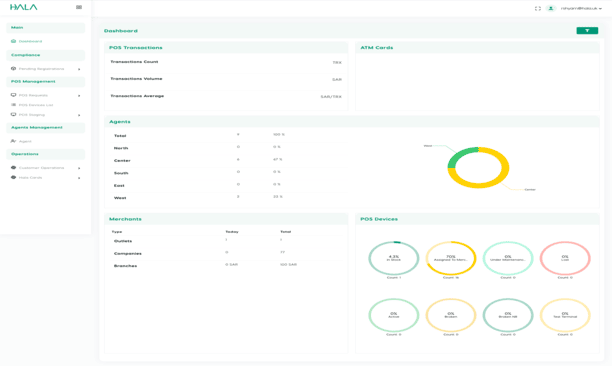Click the Total row in Agents
This screenshot has width=612, height=366.
click(228, 135)
